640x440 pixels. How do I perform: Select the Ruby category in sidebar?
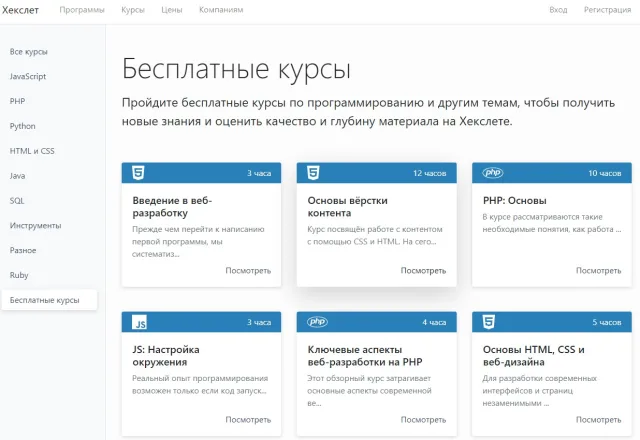(x=19, y=275)
